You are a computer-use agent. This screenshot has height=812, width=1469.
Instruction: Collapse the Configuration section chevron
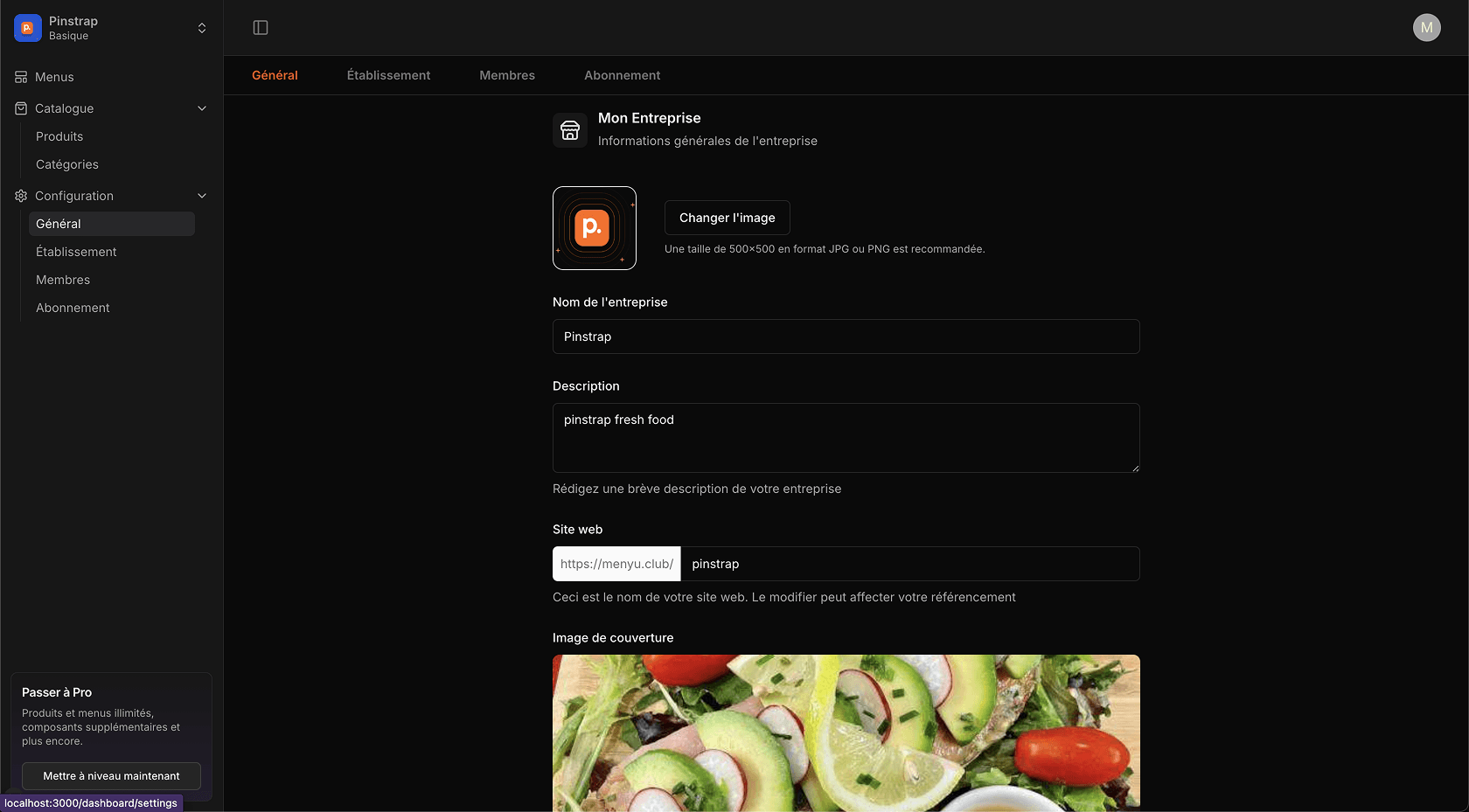tap(202, 196)
